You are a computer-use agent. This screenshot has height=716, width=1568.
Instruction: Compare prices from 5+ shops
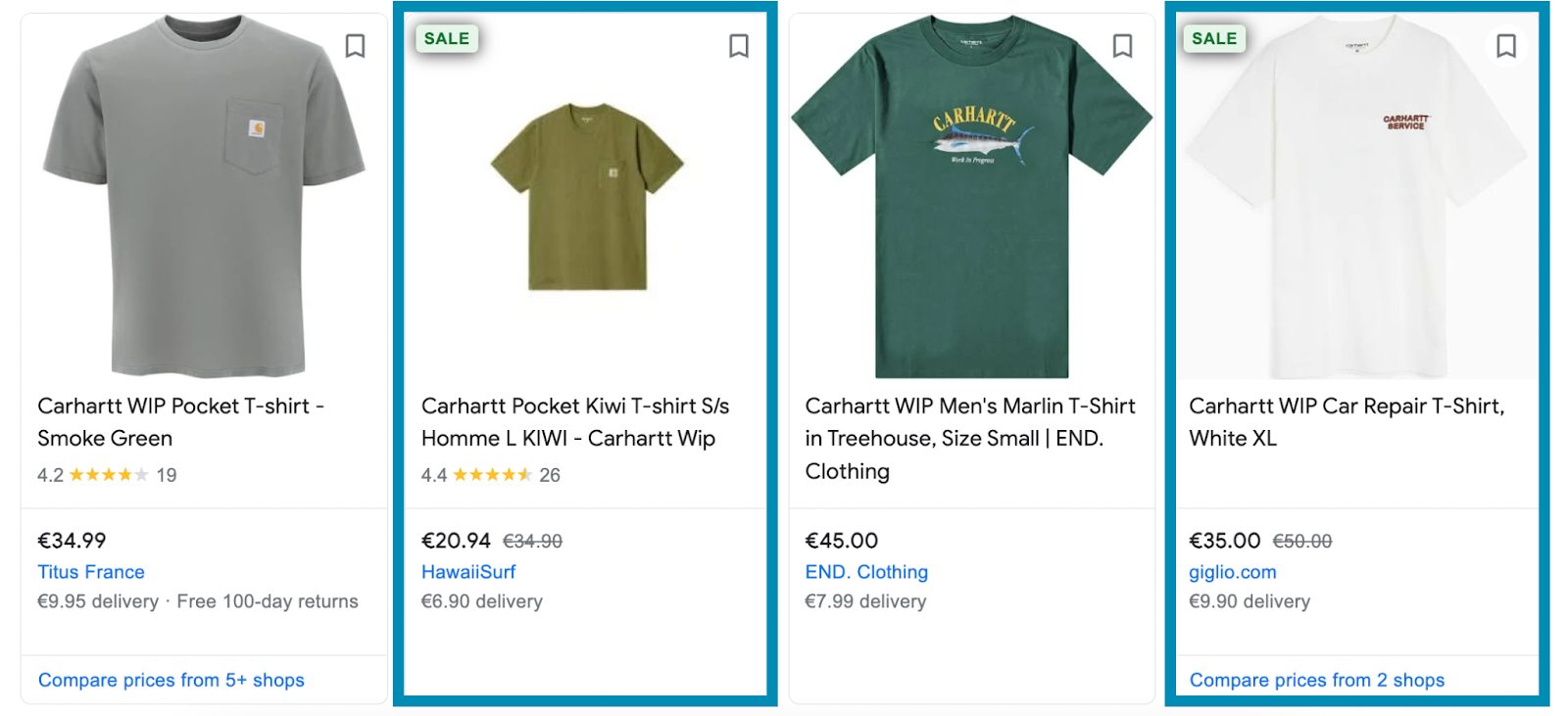click(171, 680)
